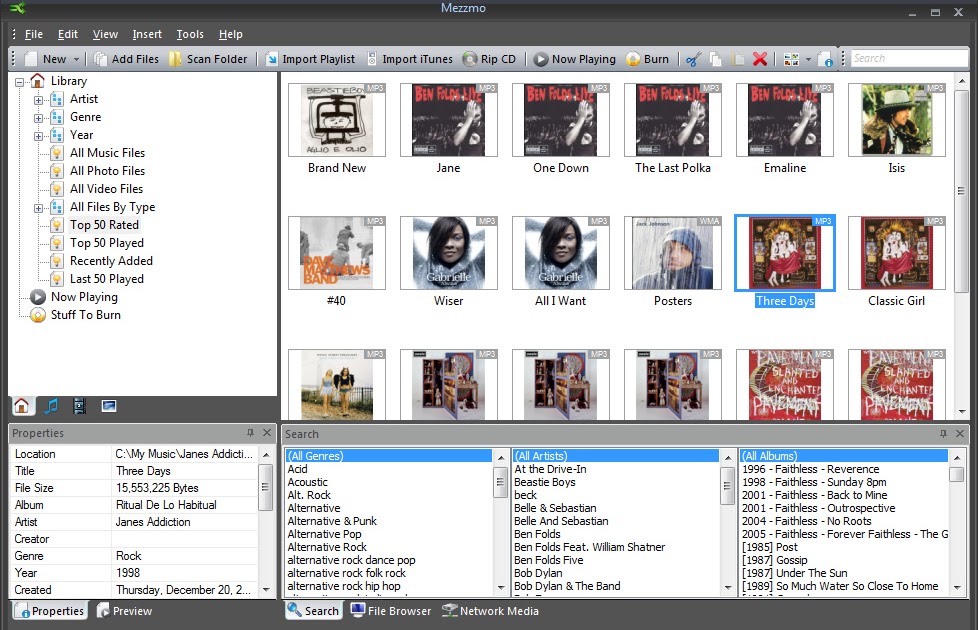Viewport: 978px width, 630px height.
Task: Select the Isis album thumbnail
Action: click(896, 120)
